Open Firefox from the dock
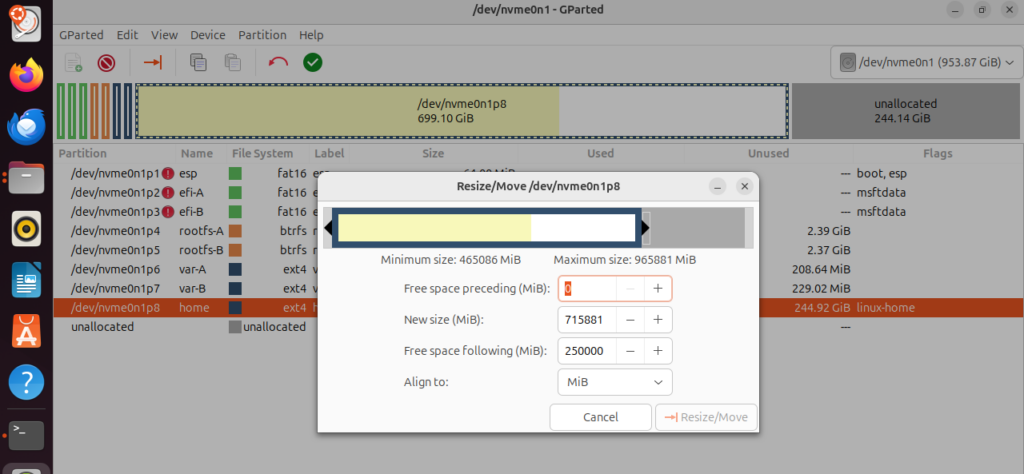The height and width of the screenshot is (474, 1024). [x=26, y=74]
